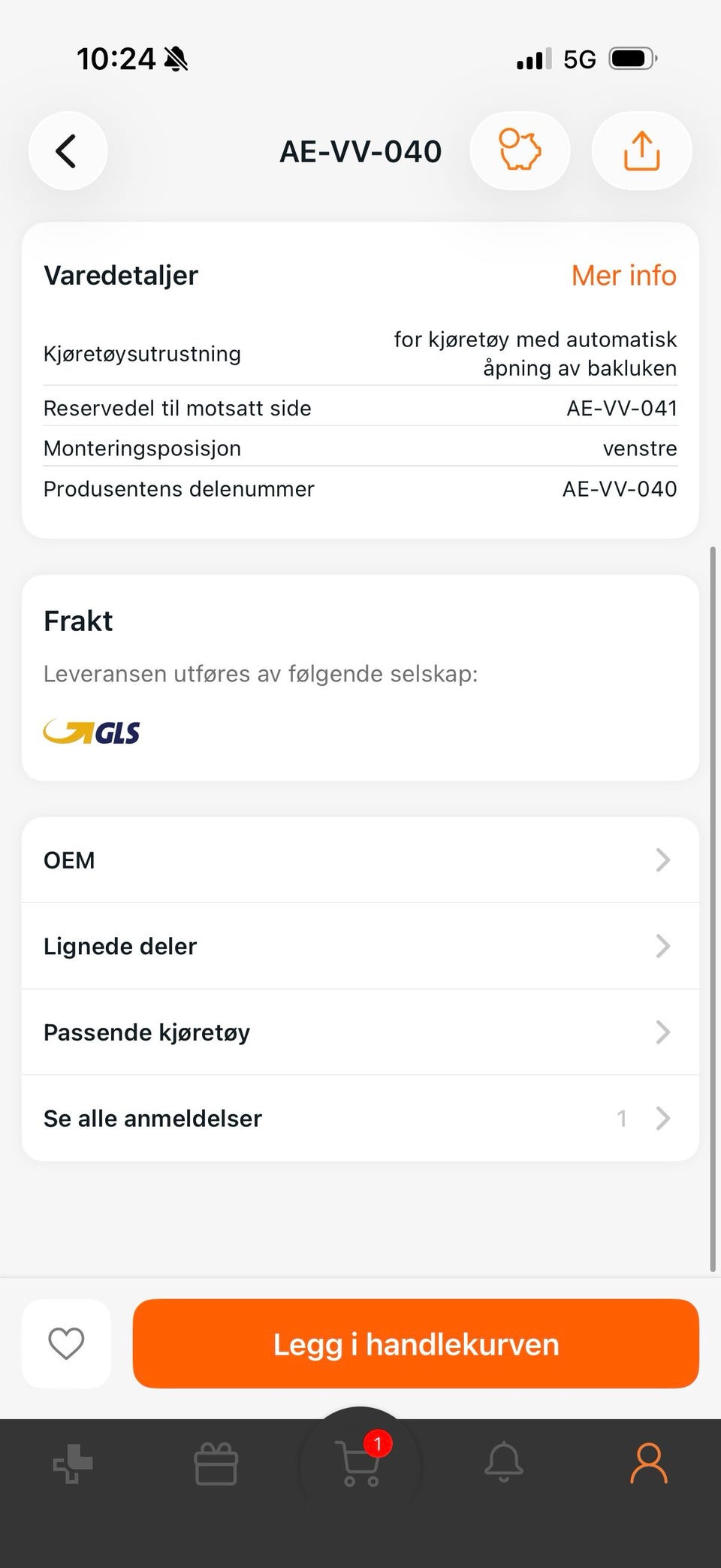The width and height of the screenshot is (721, 1568).
Task: Tap the GLS shipping company logo
Action: click(x=92, y=732)
